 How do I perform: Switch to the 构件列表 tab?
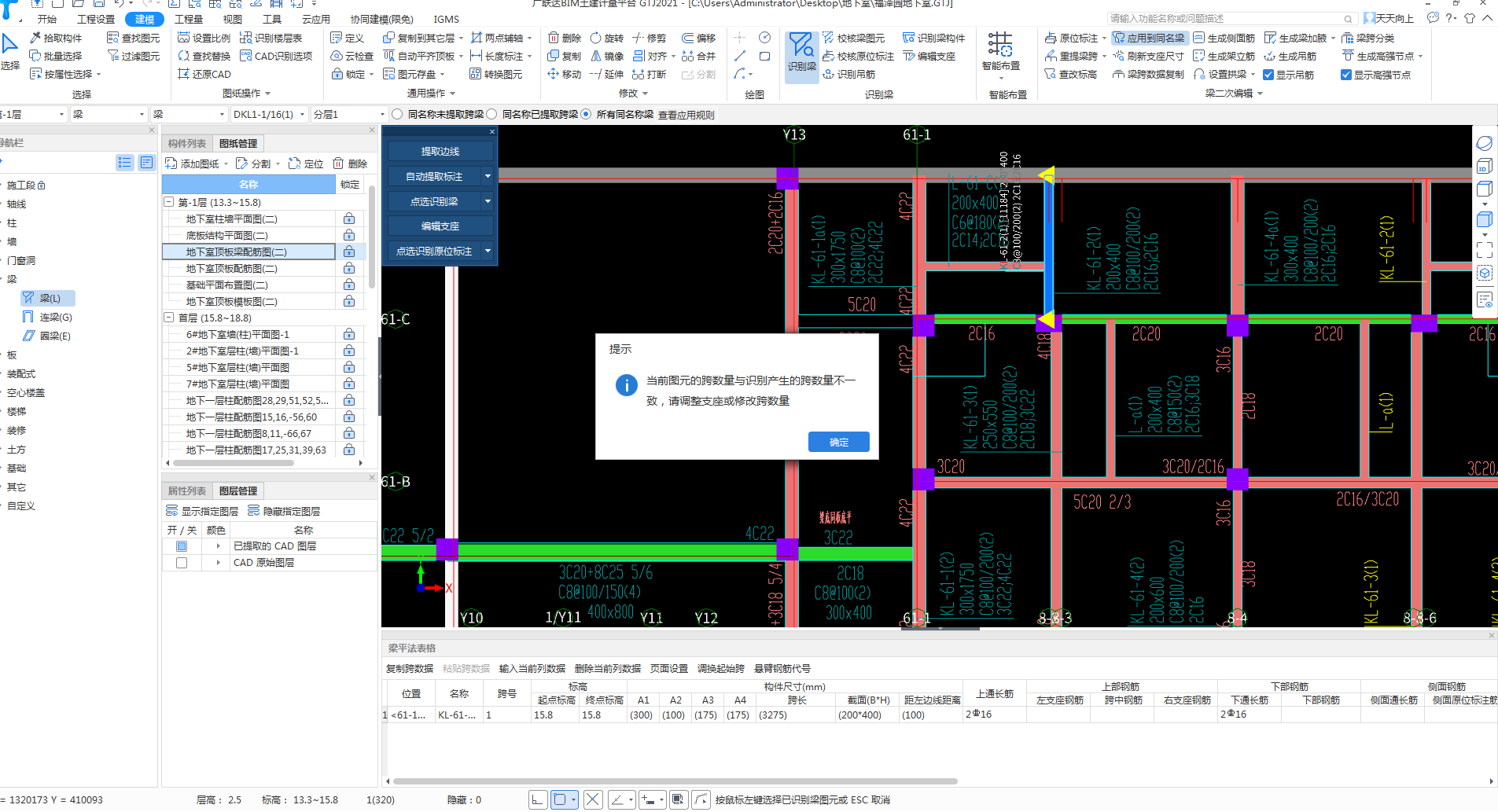[187, 143]
